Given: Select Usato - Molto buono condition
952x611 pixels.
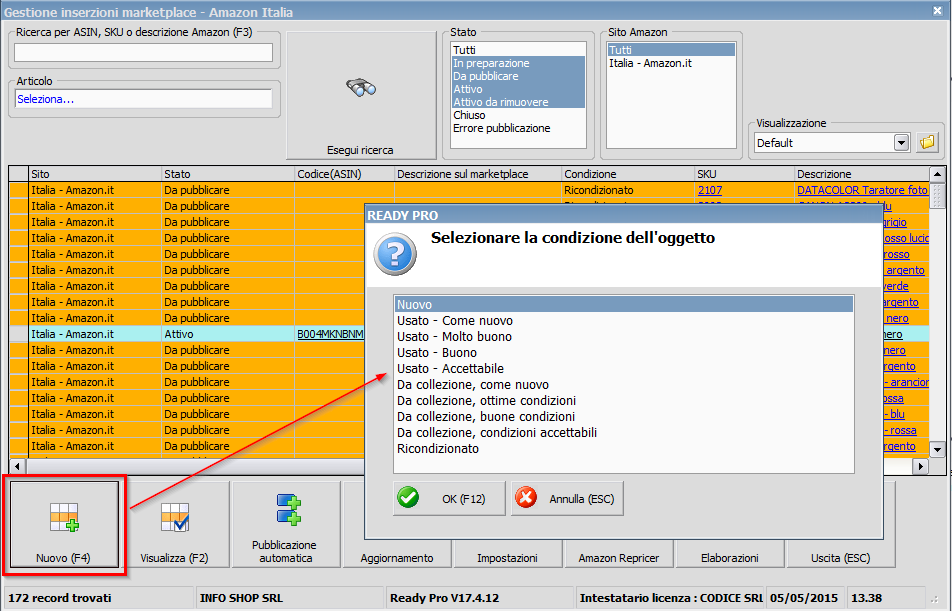Looking at the screenshot, I should click(x=624, y=336).
